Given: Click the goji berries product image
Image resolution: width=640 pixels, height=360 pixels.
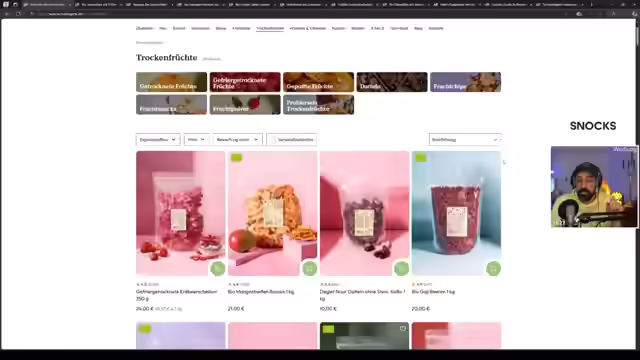Looking at the screenshot, I should [456, 213].
